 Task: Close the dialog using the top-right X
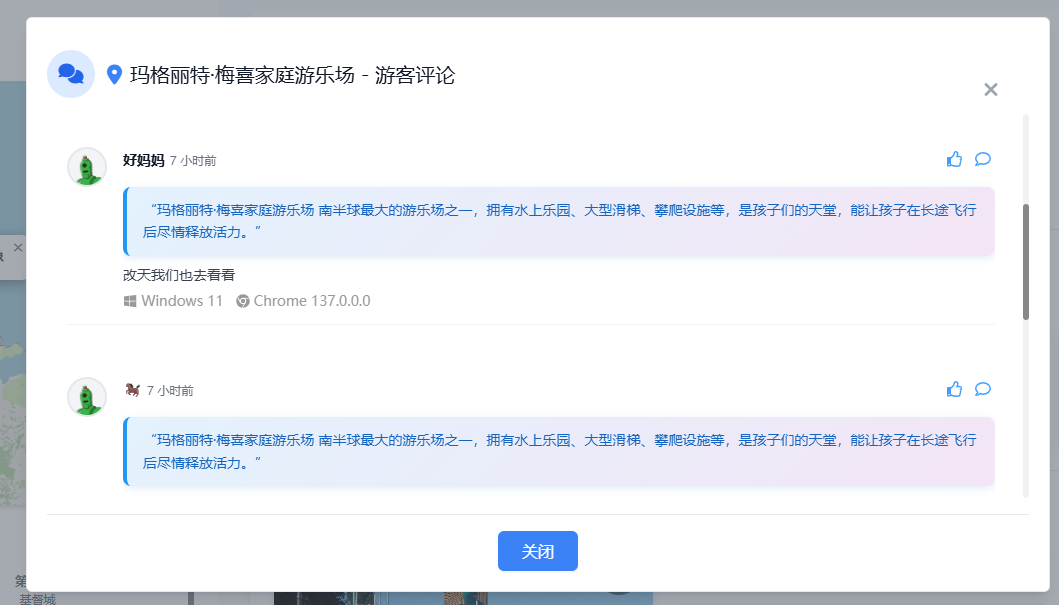[990, 90]
